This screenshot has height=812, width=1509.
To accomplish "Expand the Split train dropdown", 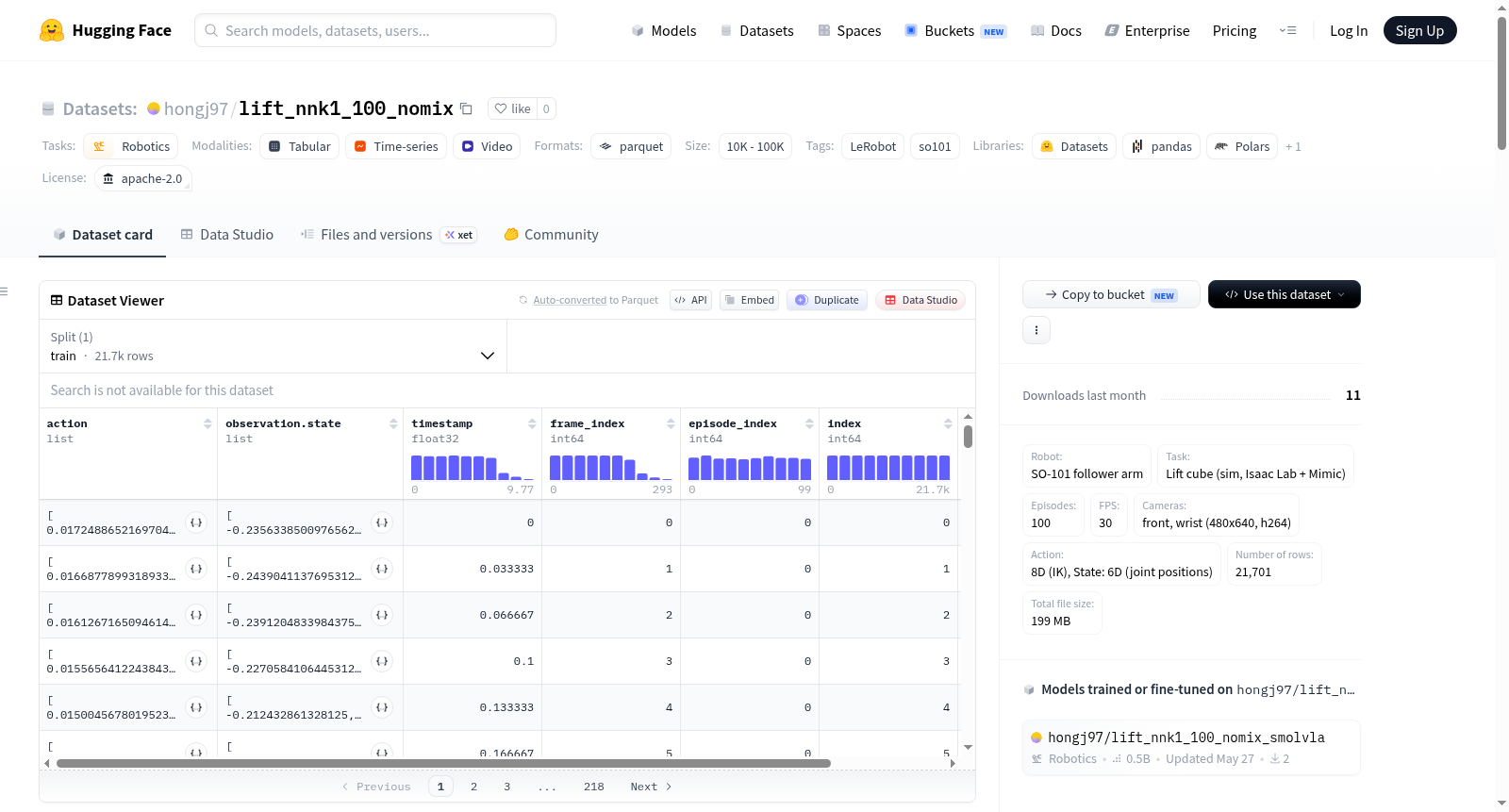I will tap(273, 346).
